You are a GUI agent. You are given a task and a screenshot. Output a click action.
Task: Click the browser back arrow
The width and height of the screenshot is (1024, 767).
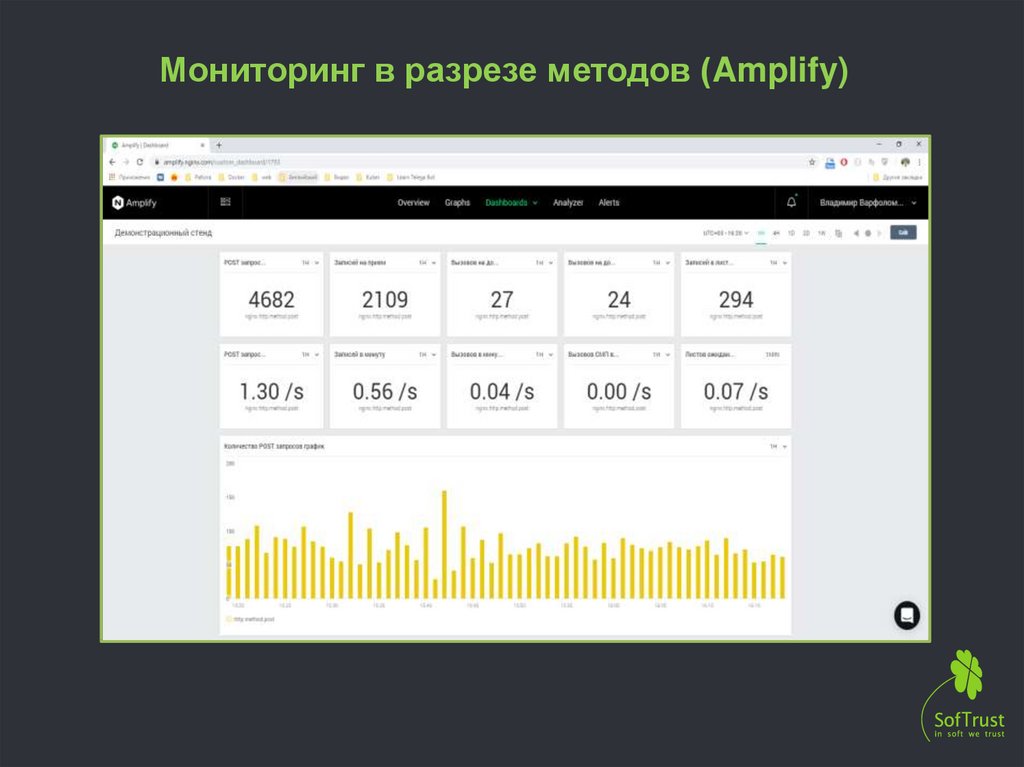point(112,161)
